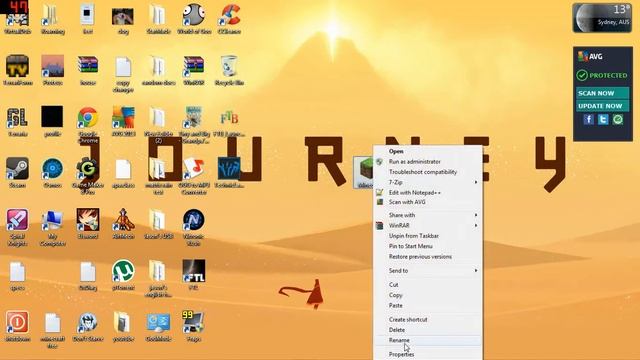Click the Sydney weather gadget

[x=602, y=18]
